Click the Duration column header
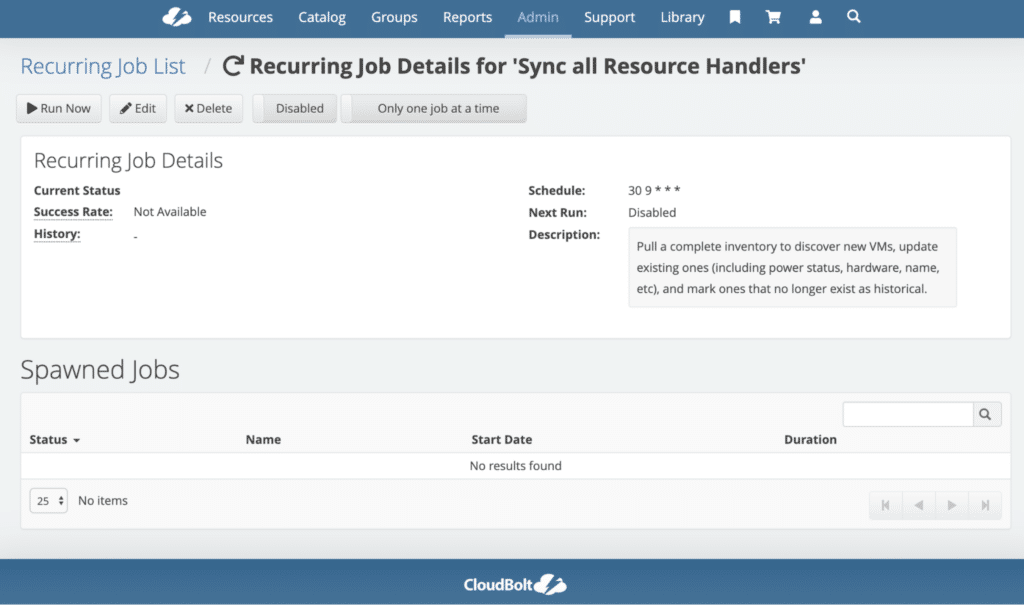1024x605 pixels. tap(810, 440)
